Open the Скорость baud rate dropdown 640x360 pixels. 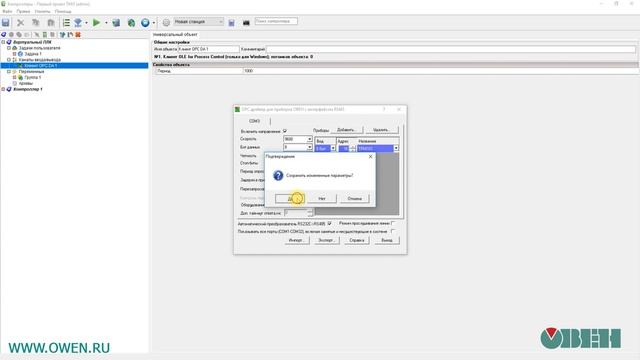(x=309, y=139)
